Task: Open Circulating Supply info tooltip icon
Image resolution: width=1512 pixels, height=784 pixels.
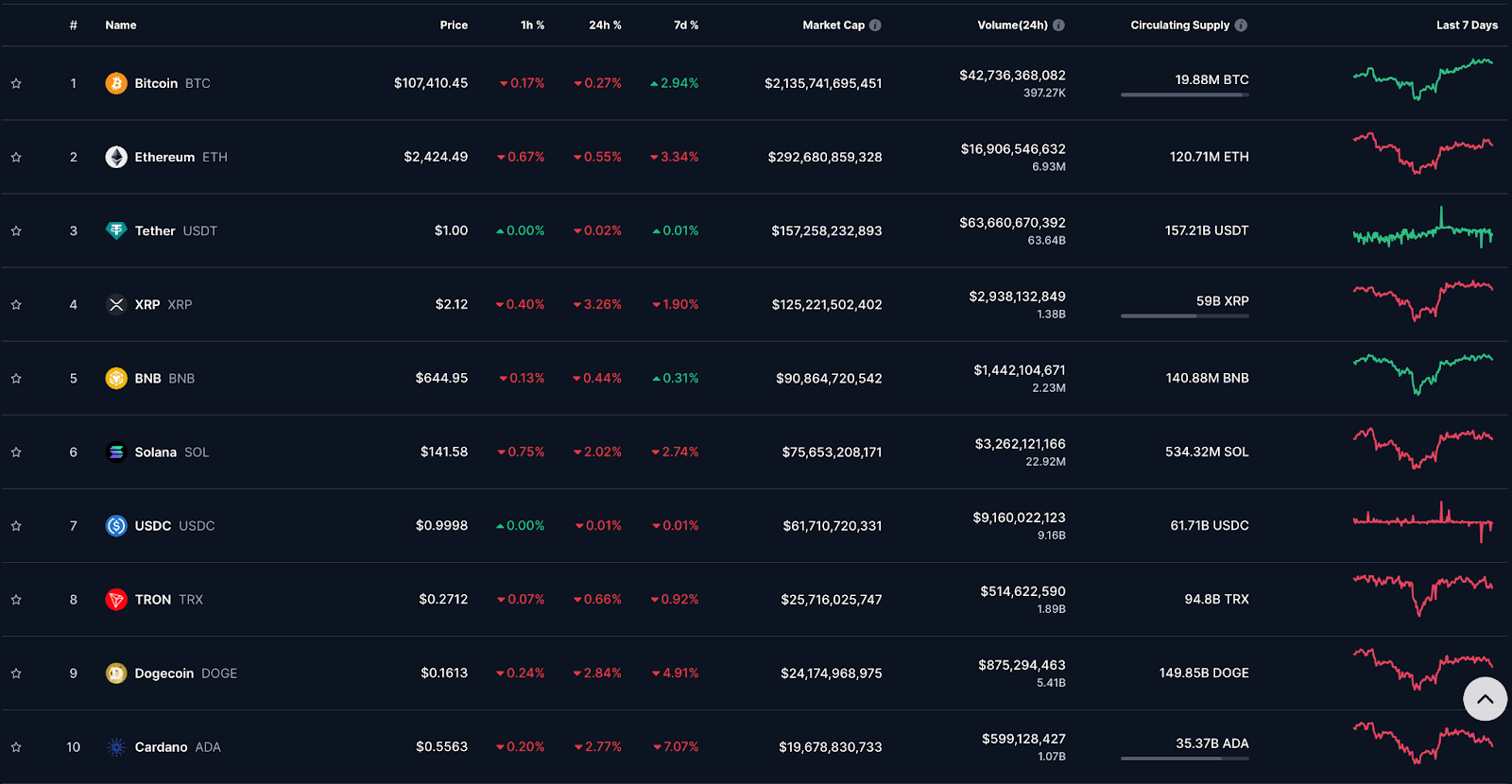Action: 1241,26
